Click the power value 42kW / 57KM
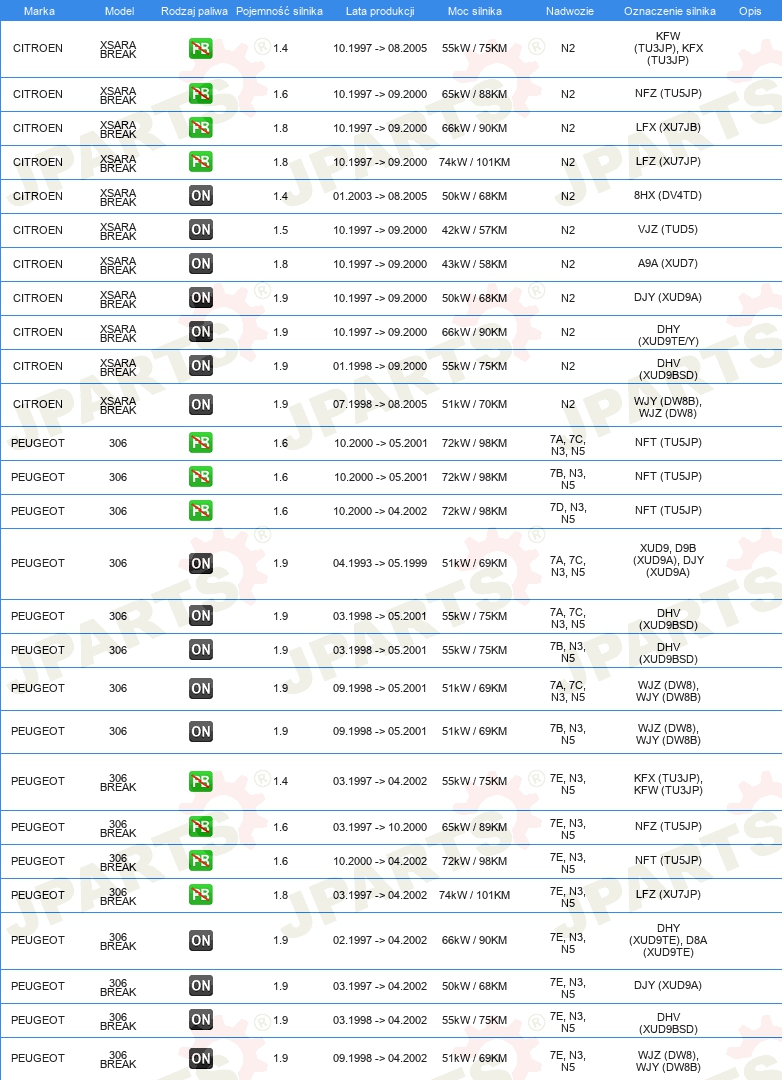The height and width of the screenshot is (1080, 782). click(474, 229)
